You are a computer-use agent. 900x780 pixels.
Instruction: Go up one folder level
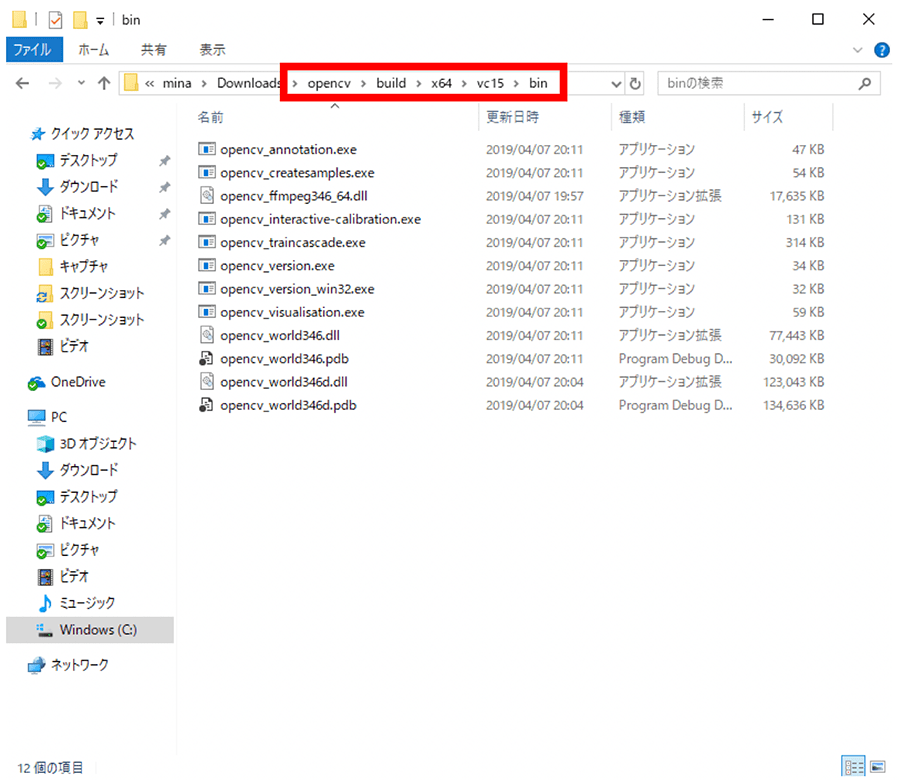click(104, 84)
